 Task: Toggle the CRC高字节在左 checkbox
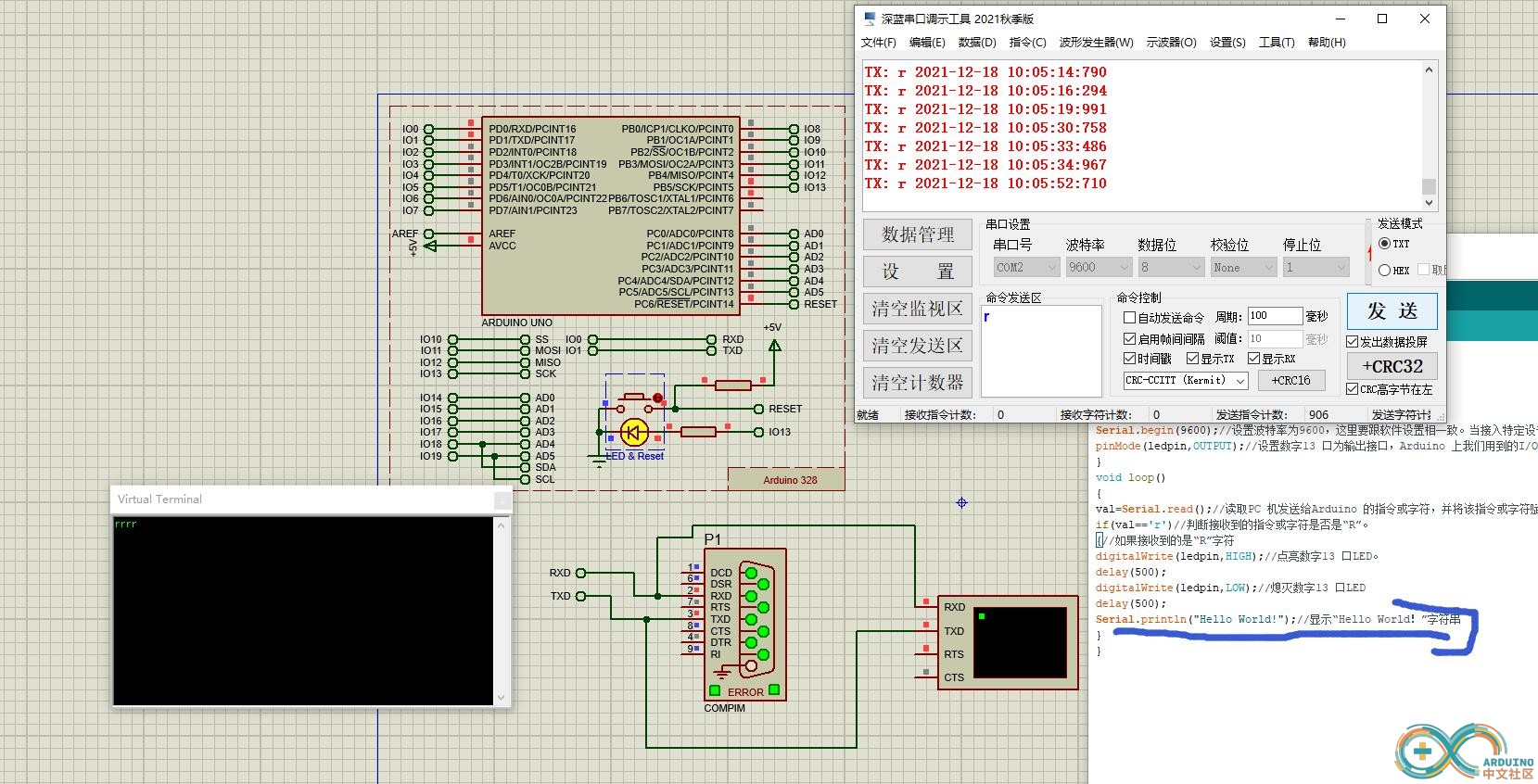1353,389
